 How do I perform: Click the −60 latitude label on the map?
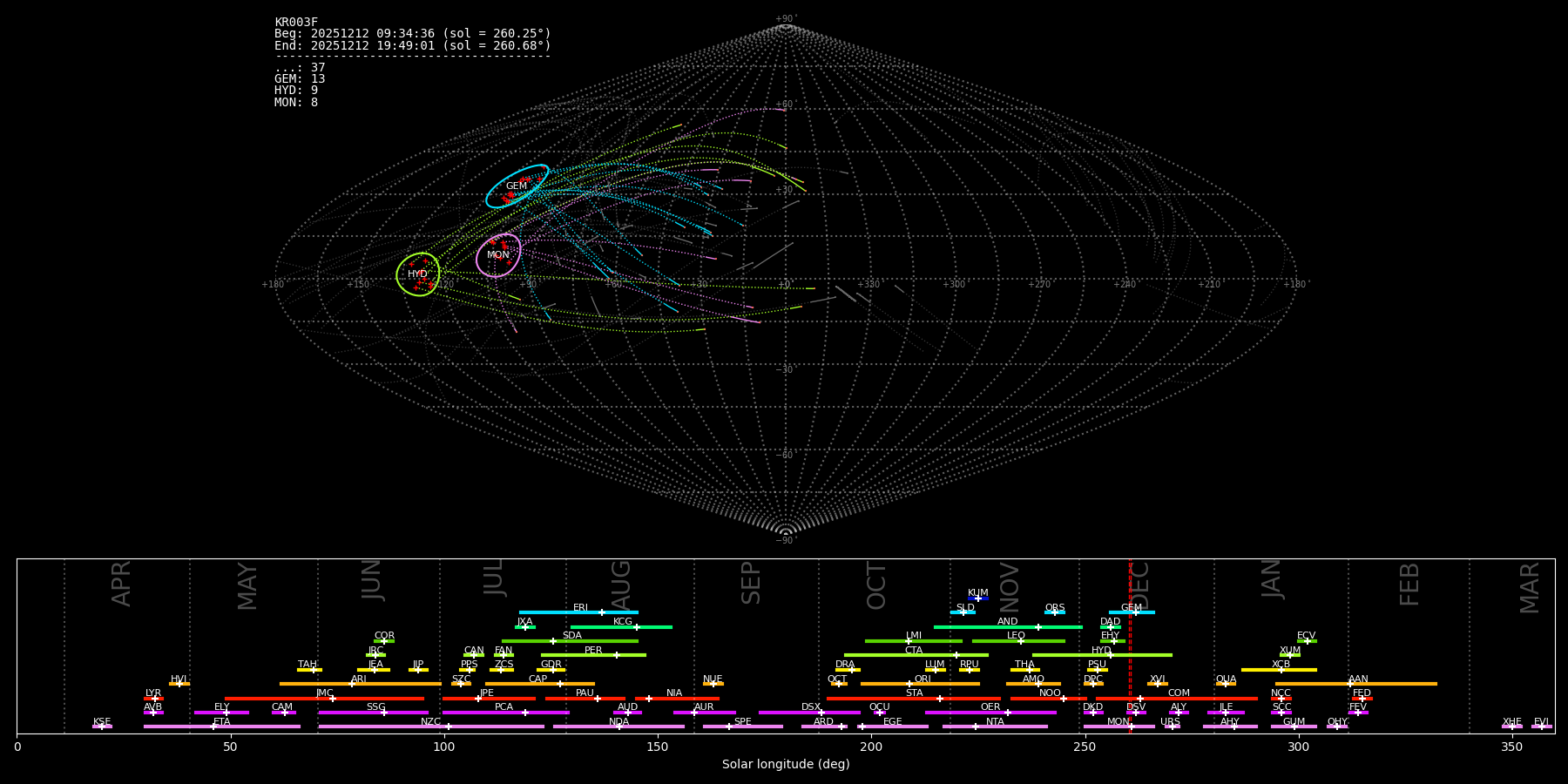tap(785, 456)
